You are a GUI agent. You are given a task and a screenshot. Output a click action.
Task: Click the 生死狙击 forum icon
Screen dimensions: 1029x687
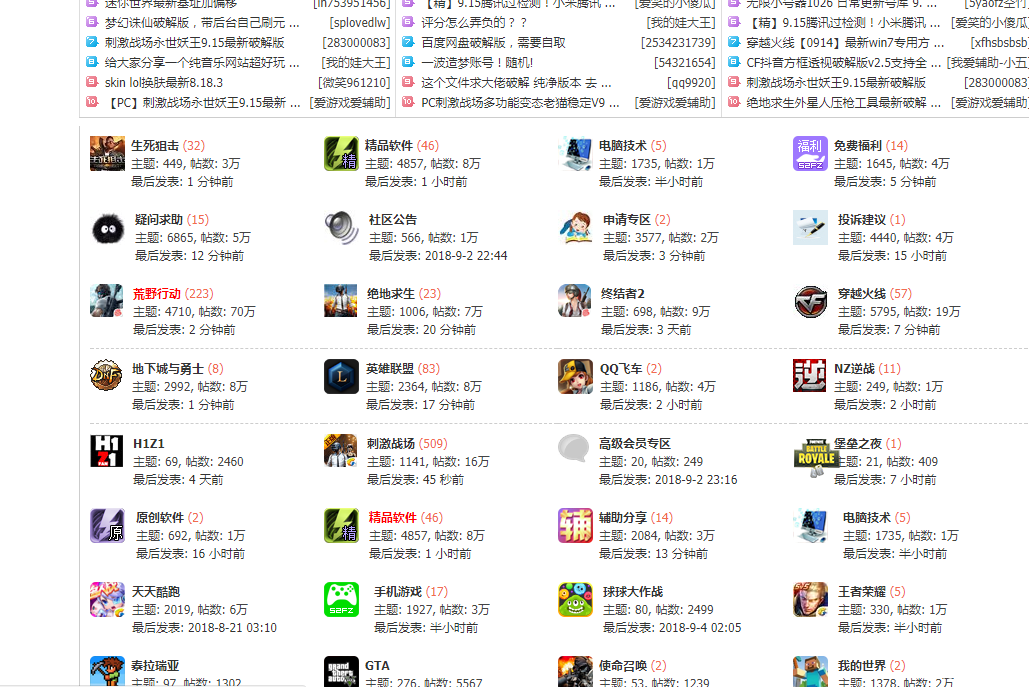pos(107,154)
